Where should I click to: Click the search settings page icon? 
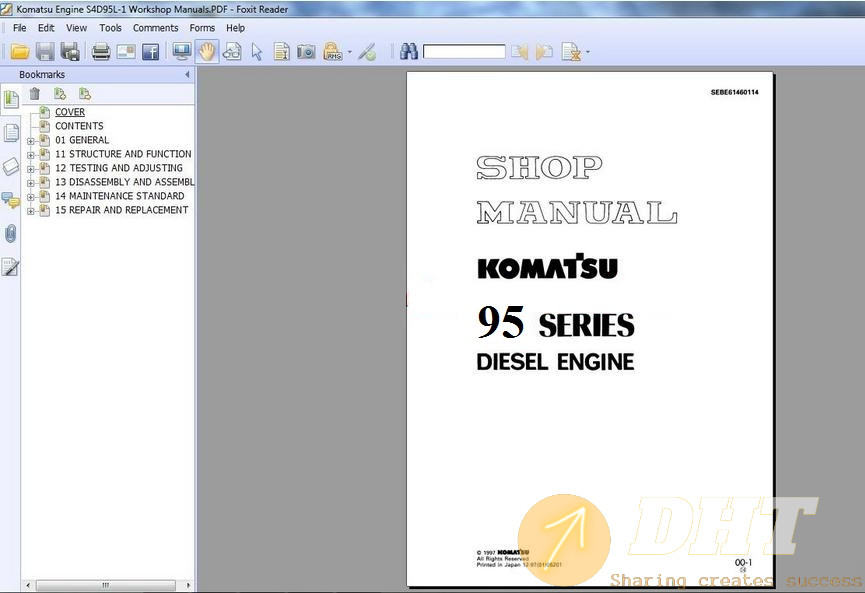click(x=571, y=52)
